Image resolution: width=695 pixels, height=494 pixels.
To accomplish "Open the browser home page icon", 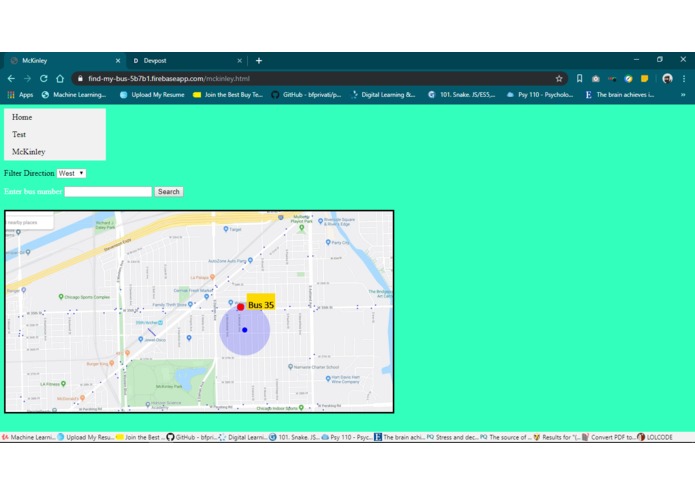I will 60,78.
